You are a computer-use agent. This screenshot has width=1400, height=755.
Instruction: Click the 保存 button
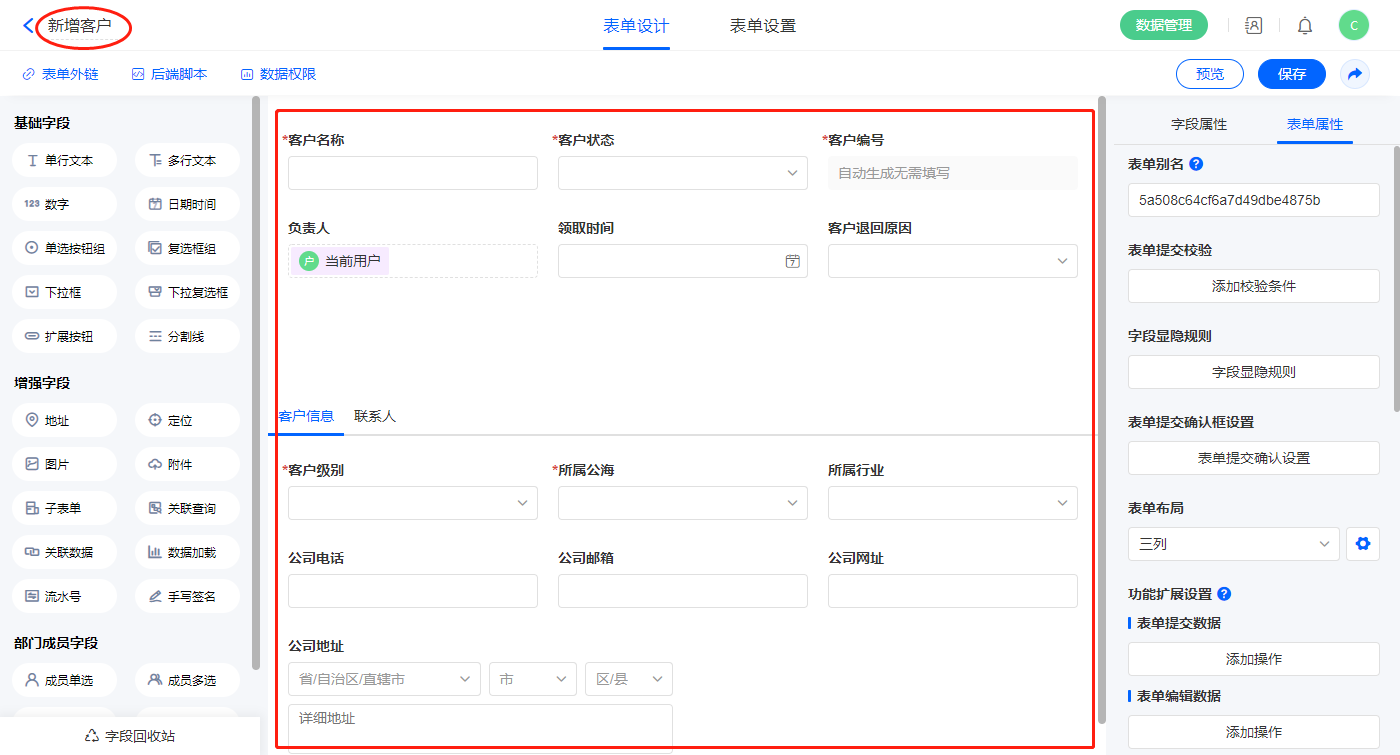pyautogui.click(x=1291, y=74)
